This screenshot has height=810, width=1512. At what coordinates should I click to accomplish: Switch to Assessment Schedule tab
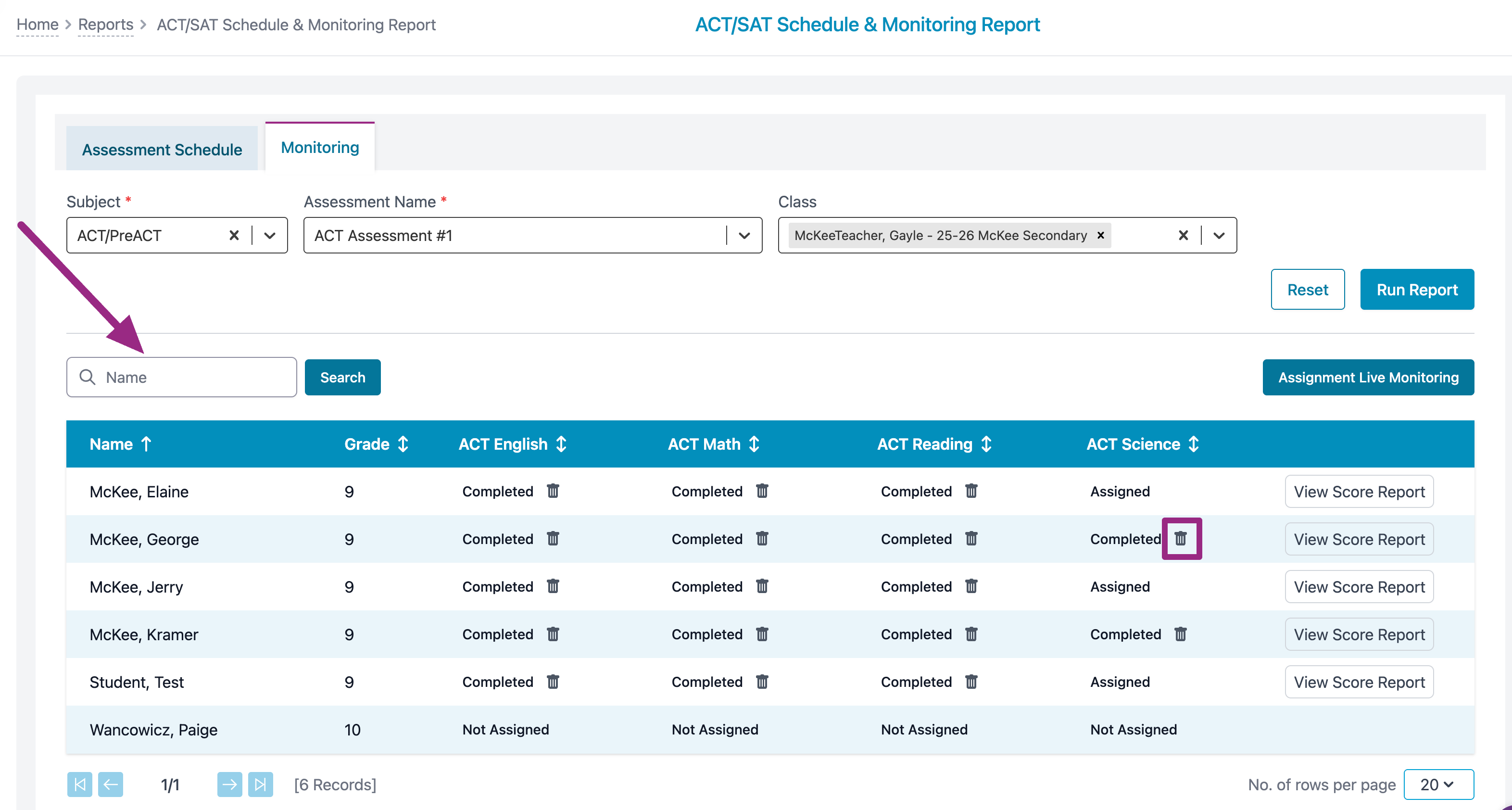click(162, 150)
